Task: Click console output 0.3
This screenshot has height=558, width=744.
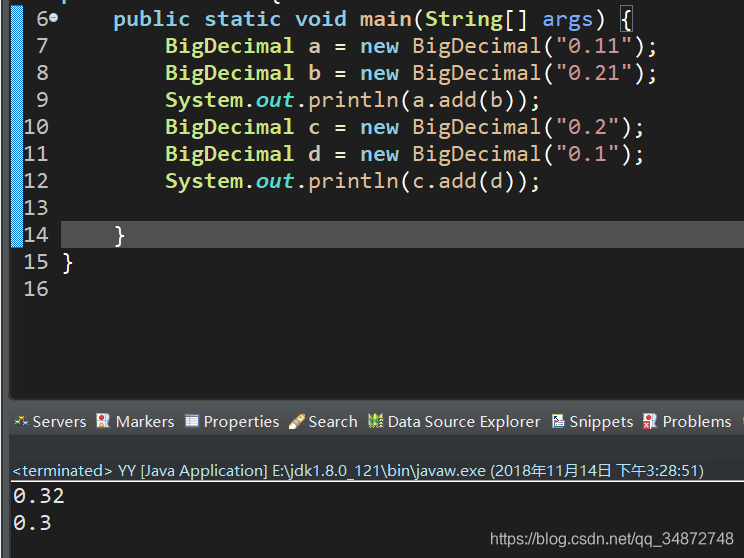Action: click(x=32, y=523)
